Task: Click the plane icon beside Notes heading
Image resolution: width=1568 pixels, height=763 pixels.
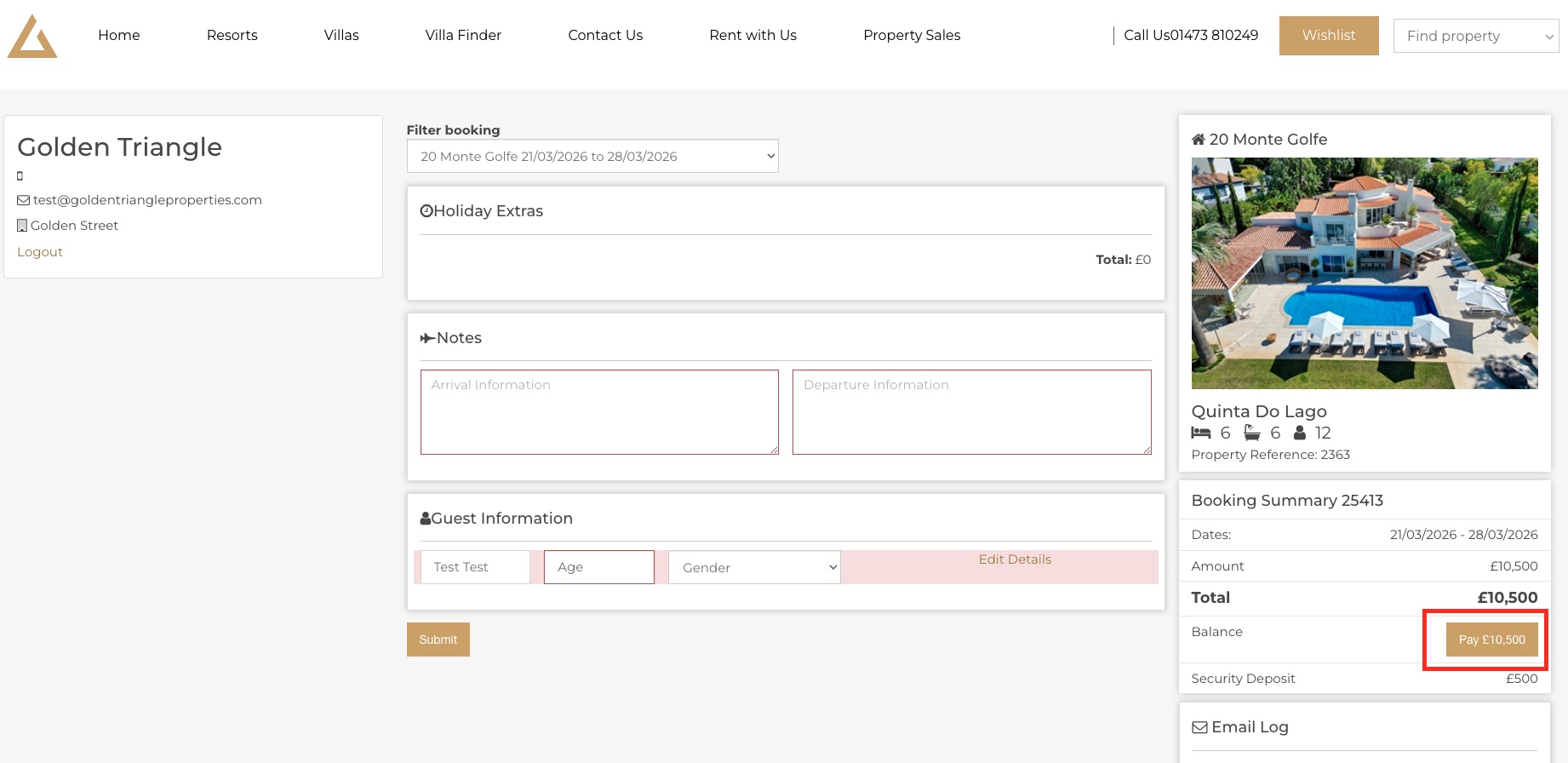Action: (x=427, y=338)
